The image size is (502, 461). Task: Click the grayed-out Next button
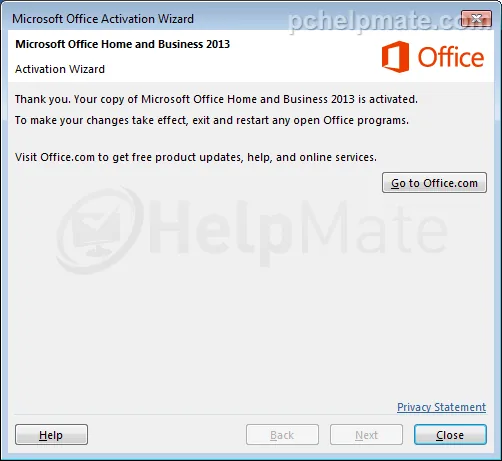[x=366, y=435]
